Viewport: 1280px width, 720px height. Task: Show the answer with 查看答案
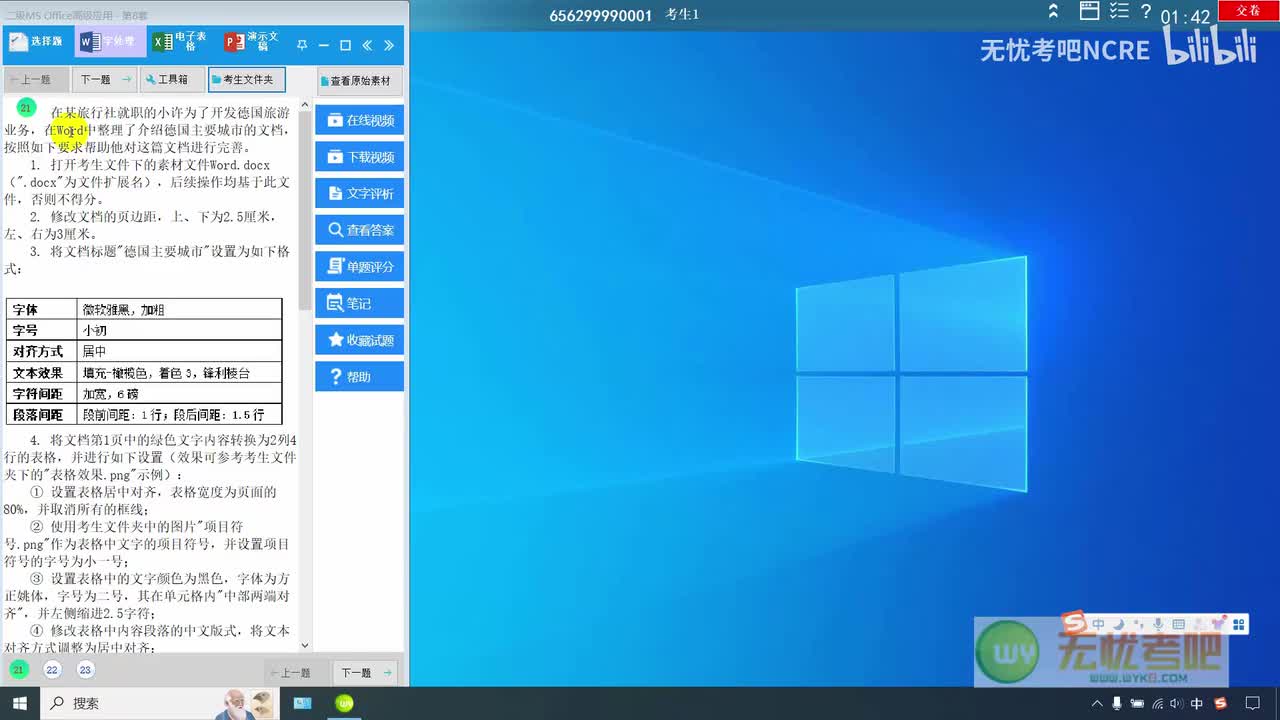(x=360, y=230)
